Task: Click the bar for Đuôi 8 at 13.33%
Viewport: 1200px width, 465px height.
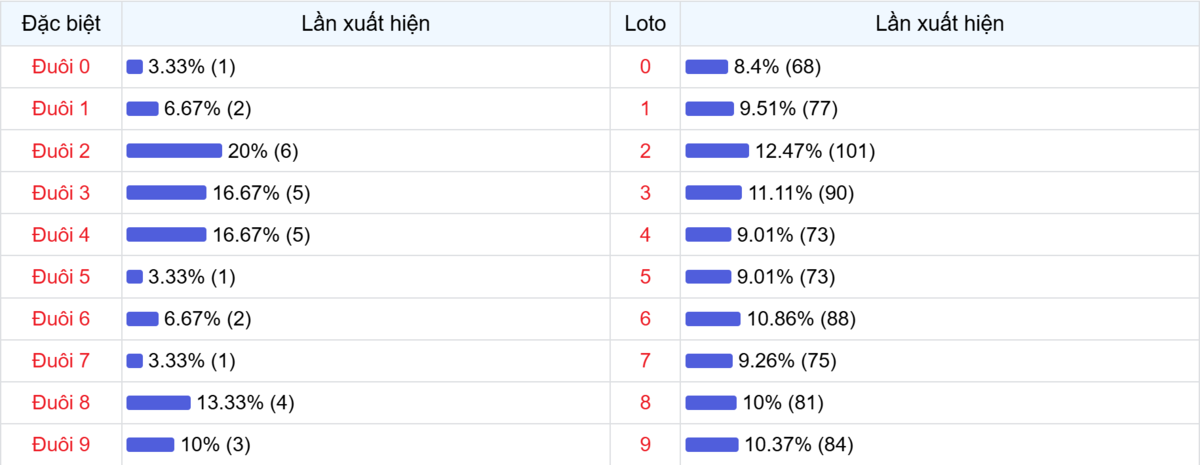Action: coord(158,403)
